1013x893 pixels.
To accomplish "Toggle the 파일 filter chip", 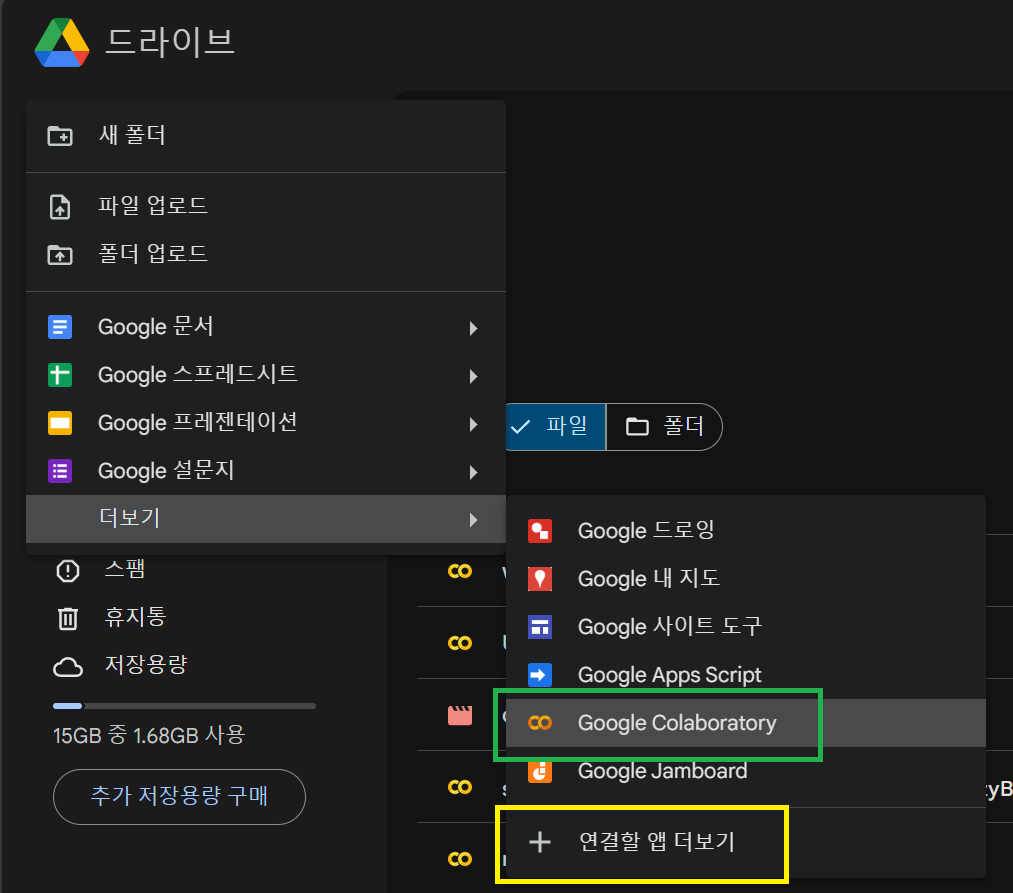I will click(x=555, y=426).
